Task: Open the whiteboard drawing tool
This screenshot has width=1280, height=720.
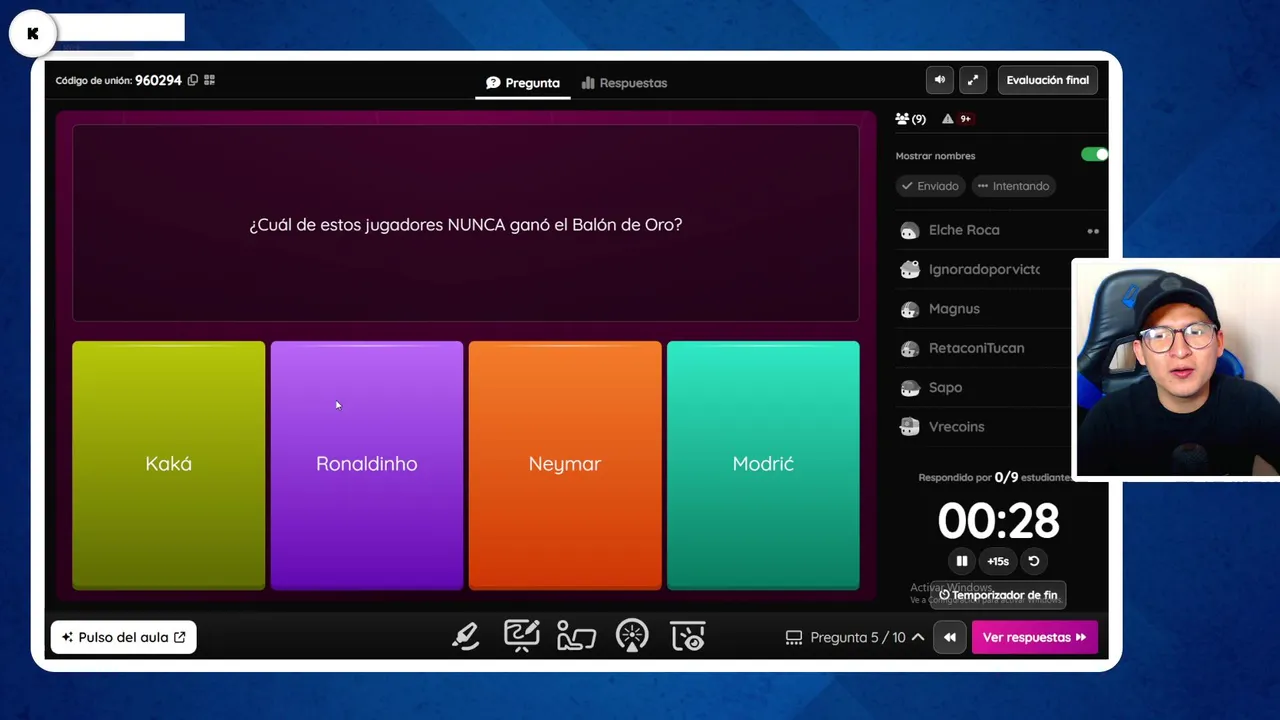Action: tap(521, 636)
